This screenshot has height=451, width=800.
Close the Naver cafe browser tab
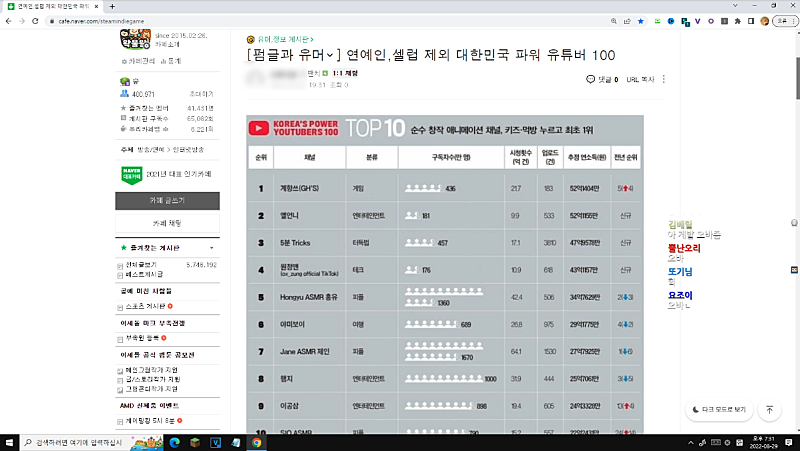coord(96,7)
